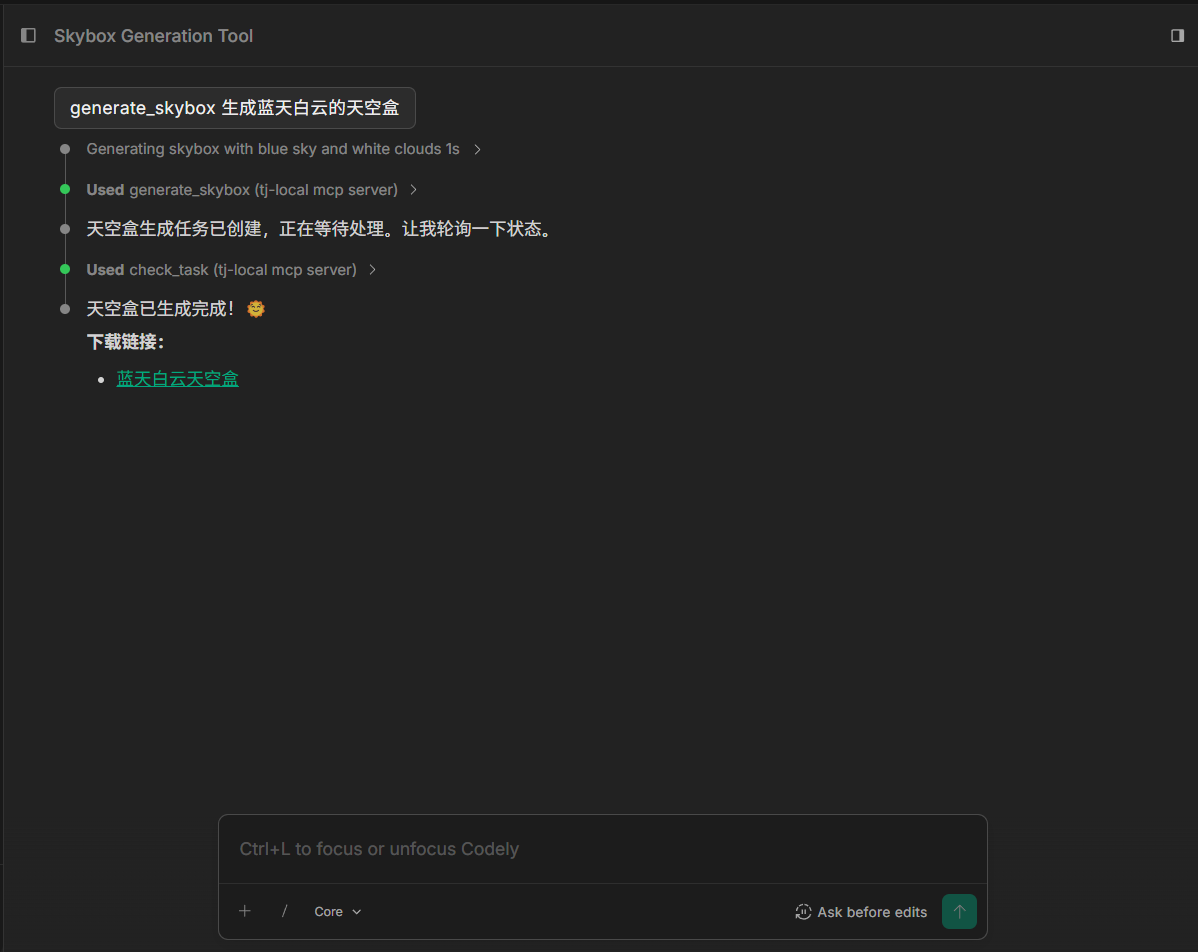Toggle the right side panel icon

pos(1177,35)
